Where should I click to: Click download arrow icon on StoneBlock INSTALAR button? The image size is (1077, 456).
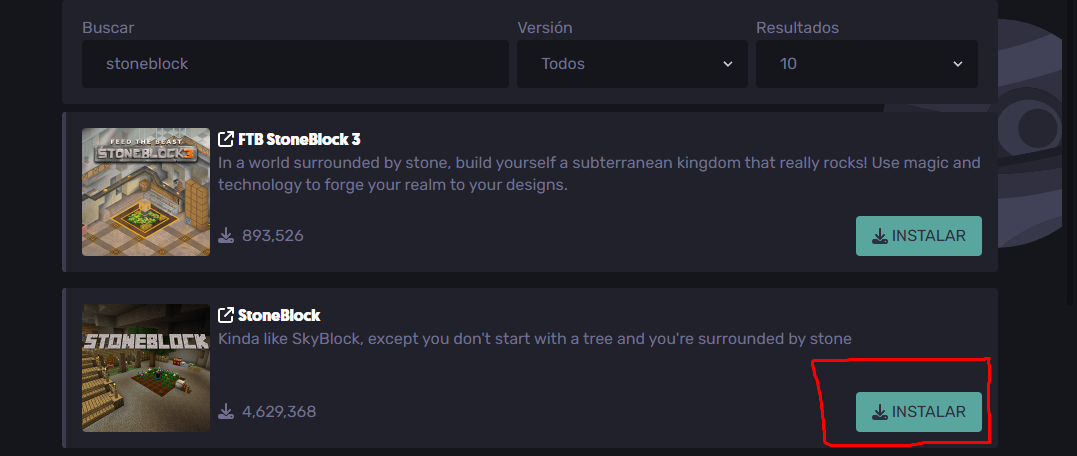(x=879, y=412)
